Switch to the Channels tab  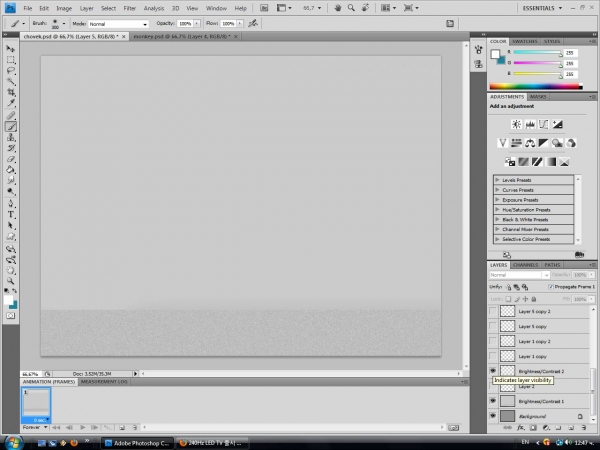point(525,265)
